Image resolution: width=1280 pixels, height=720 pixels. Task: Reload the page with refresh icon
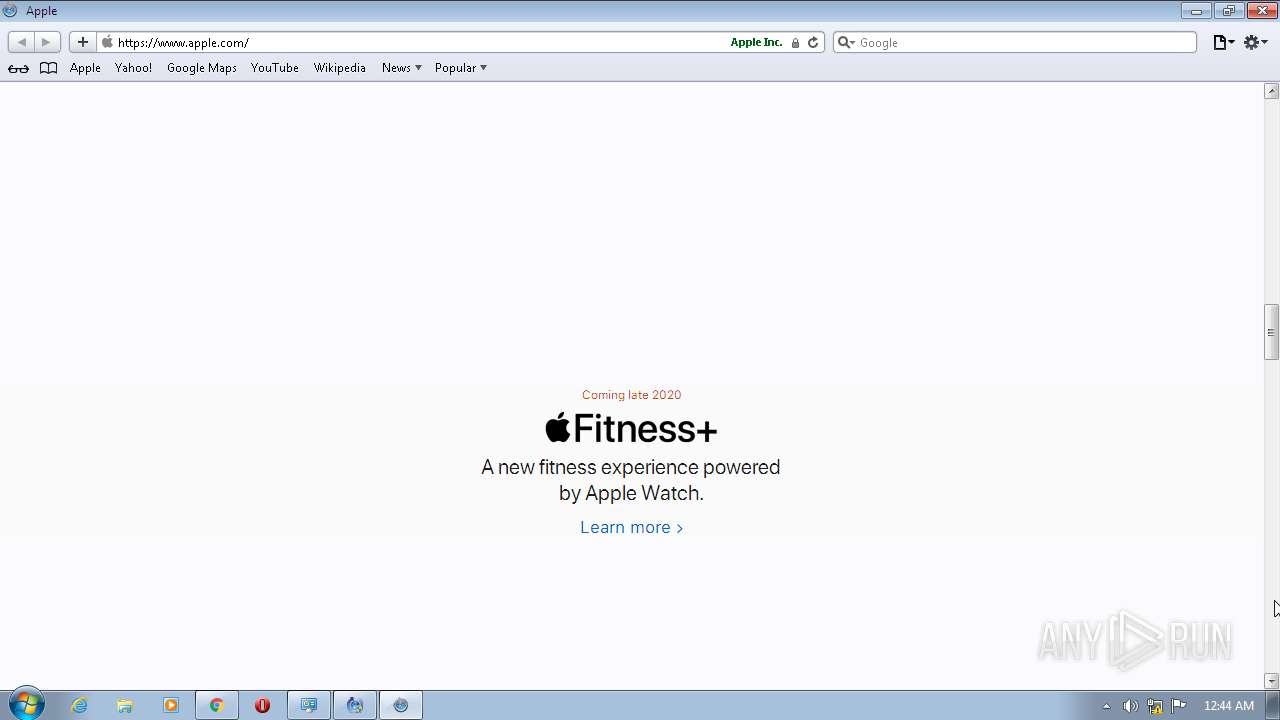[x=813, y=42]
